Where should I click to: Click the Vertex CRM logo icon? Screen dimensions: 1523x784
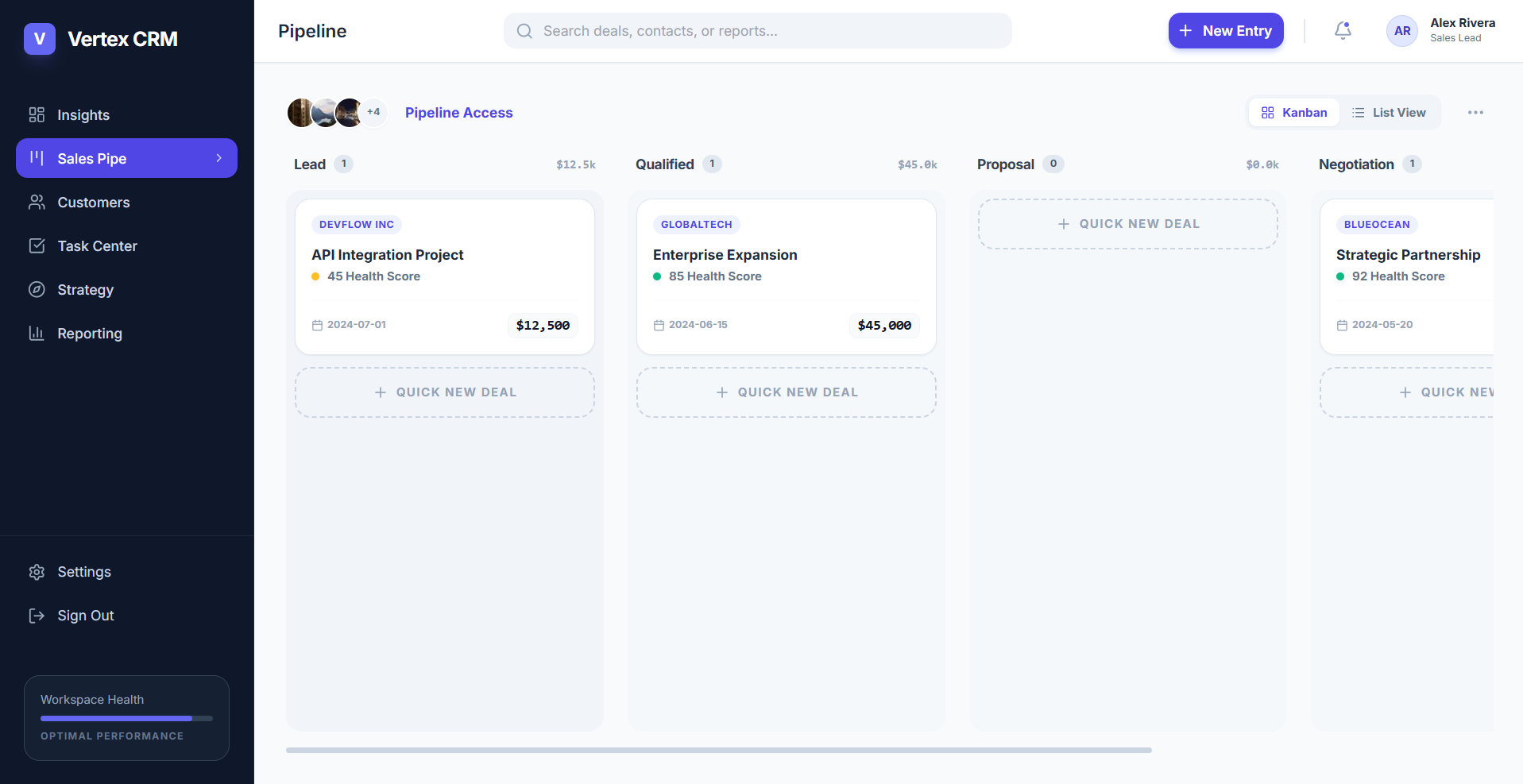click(40, 38)
